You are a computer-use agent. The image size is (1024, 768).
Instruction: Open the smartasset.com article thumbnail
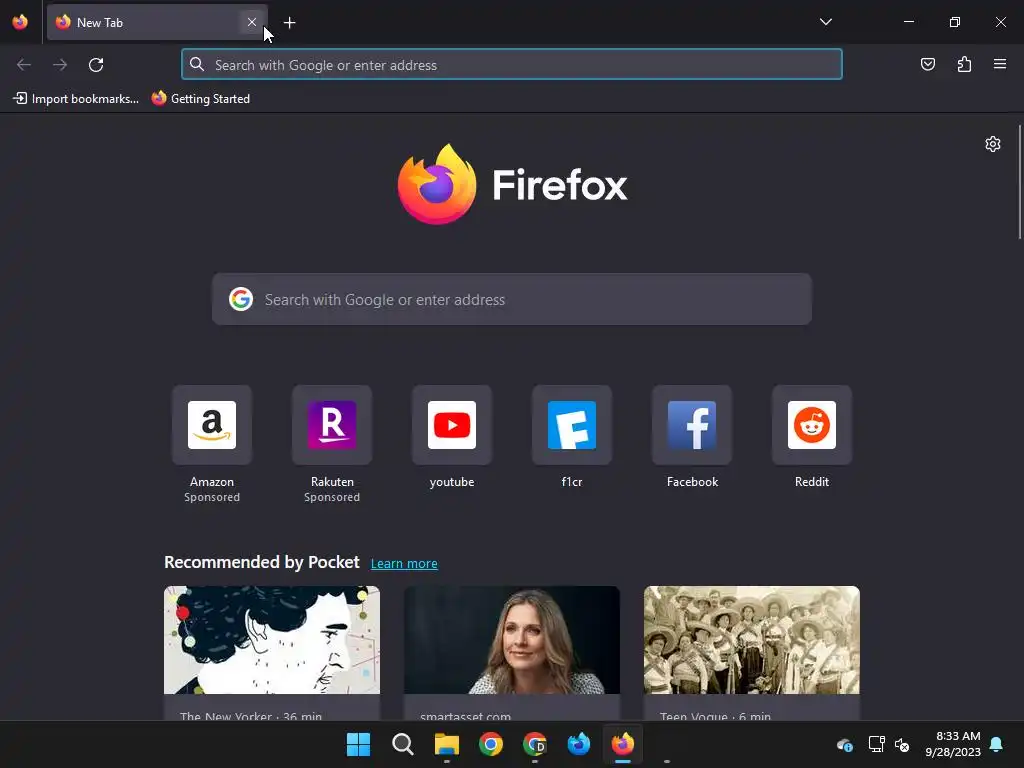pyautogui.click(x=512, y=640)
